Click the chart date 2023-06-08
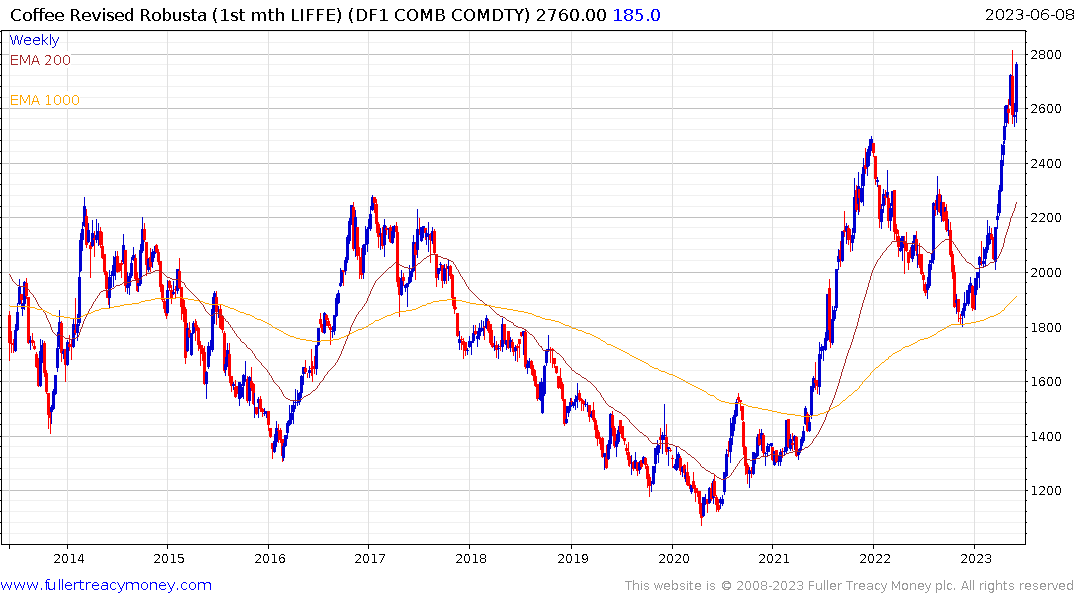This screenshot has width=1075, height=600. (x=1029, y=15)
